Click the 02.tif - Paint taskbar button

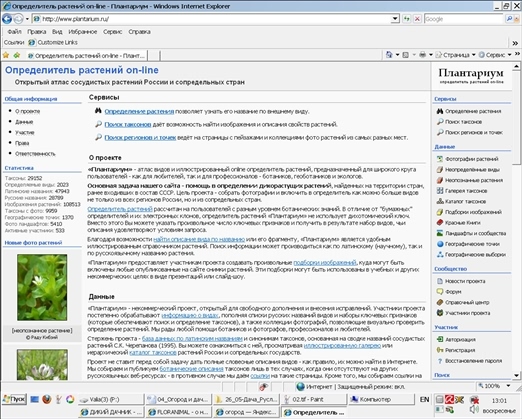click(314, 399)
